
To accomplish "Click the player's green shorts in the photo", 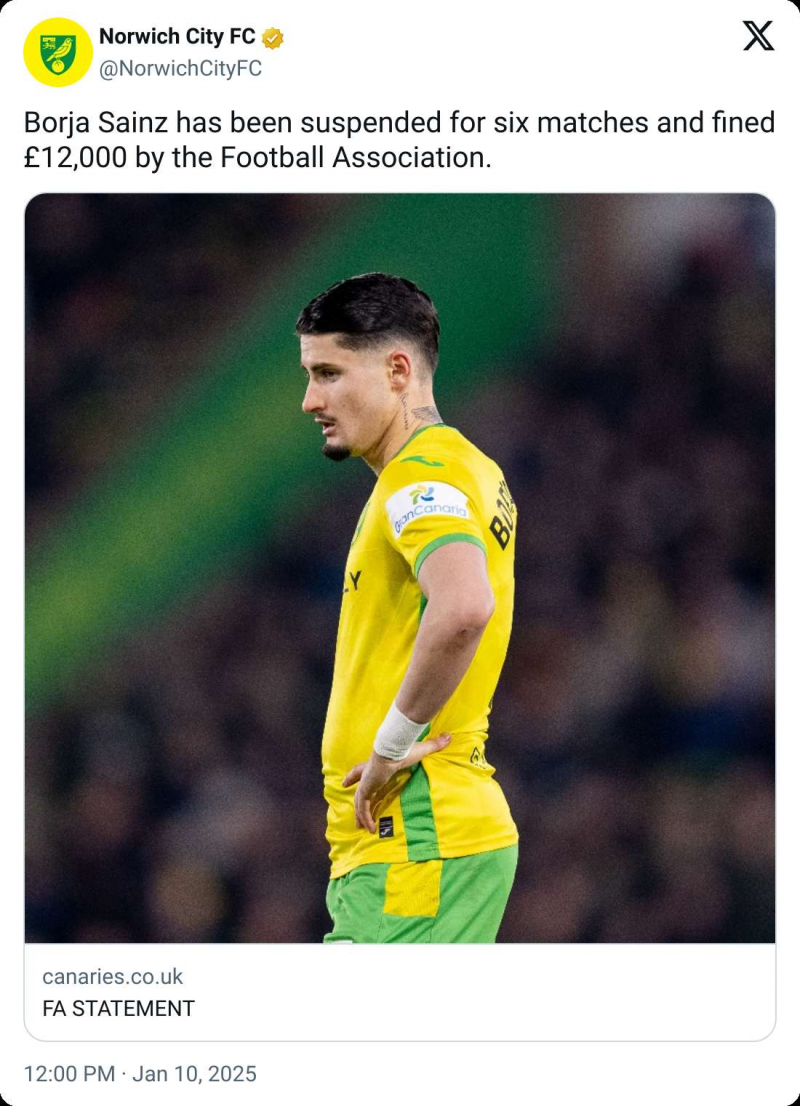I will click(422, 896).
